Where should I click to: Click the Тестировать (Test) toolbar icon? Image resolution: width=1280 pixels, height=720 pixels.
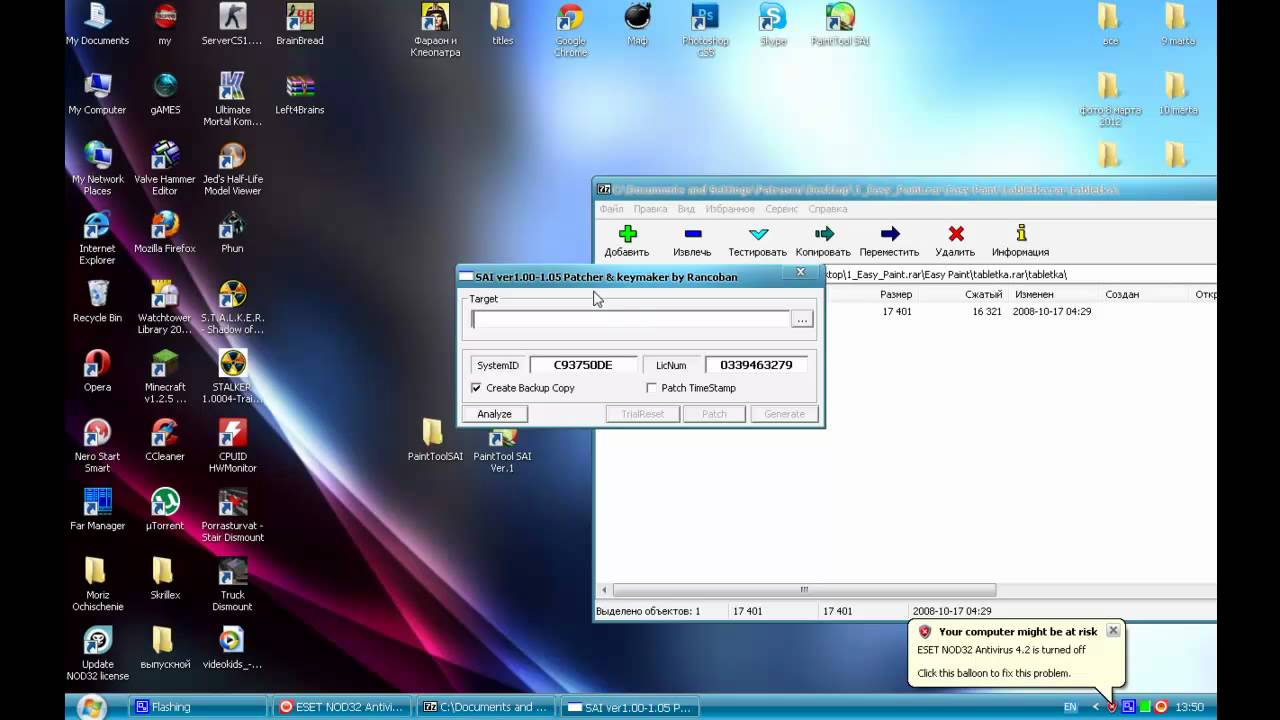pyautogui.click(x=758, y=234)
